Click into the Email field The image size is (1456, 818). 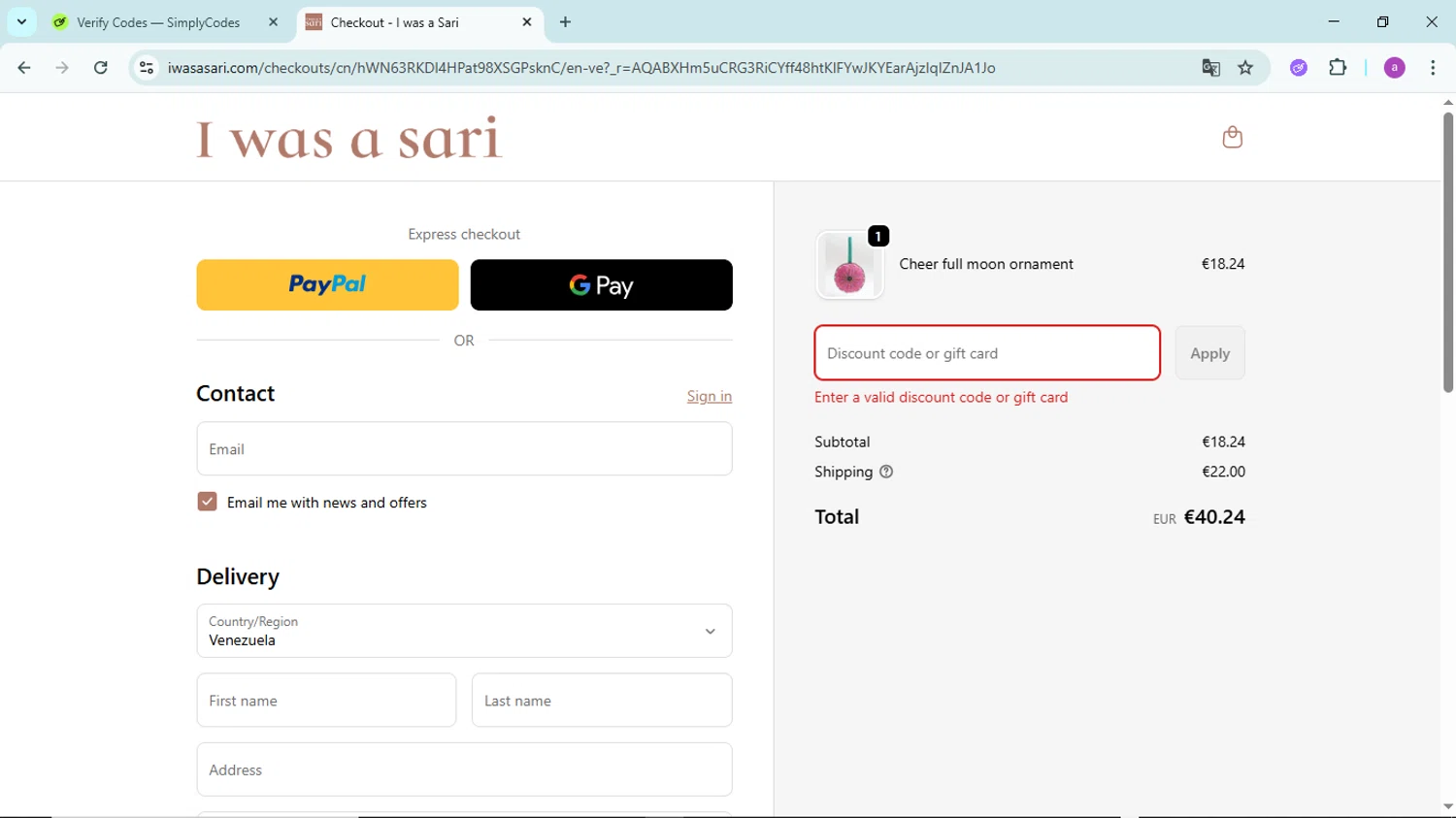[x=464, y=448]
